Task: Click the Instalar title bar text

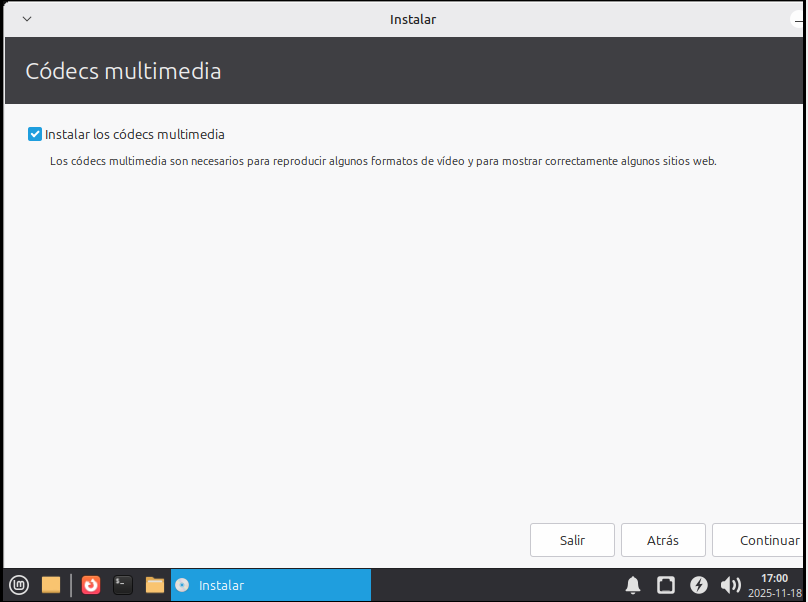Action: point(413,18)
